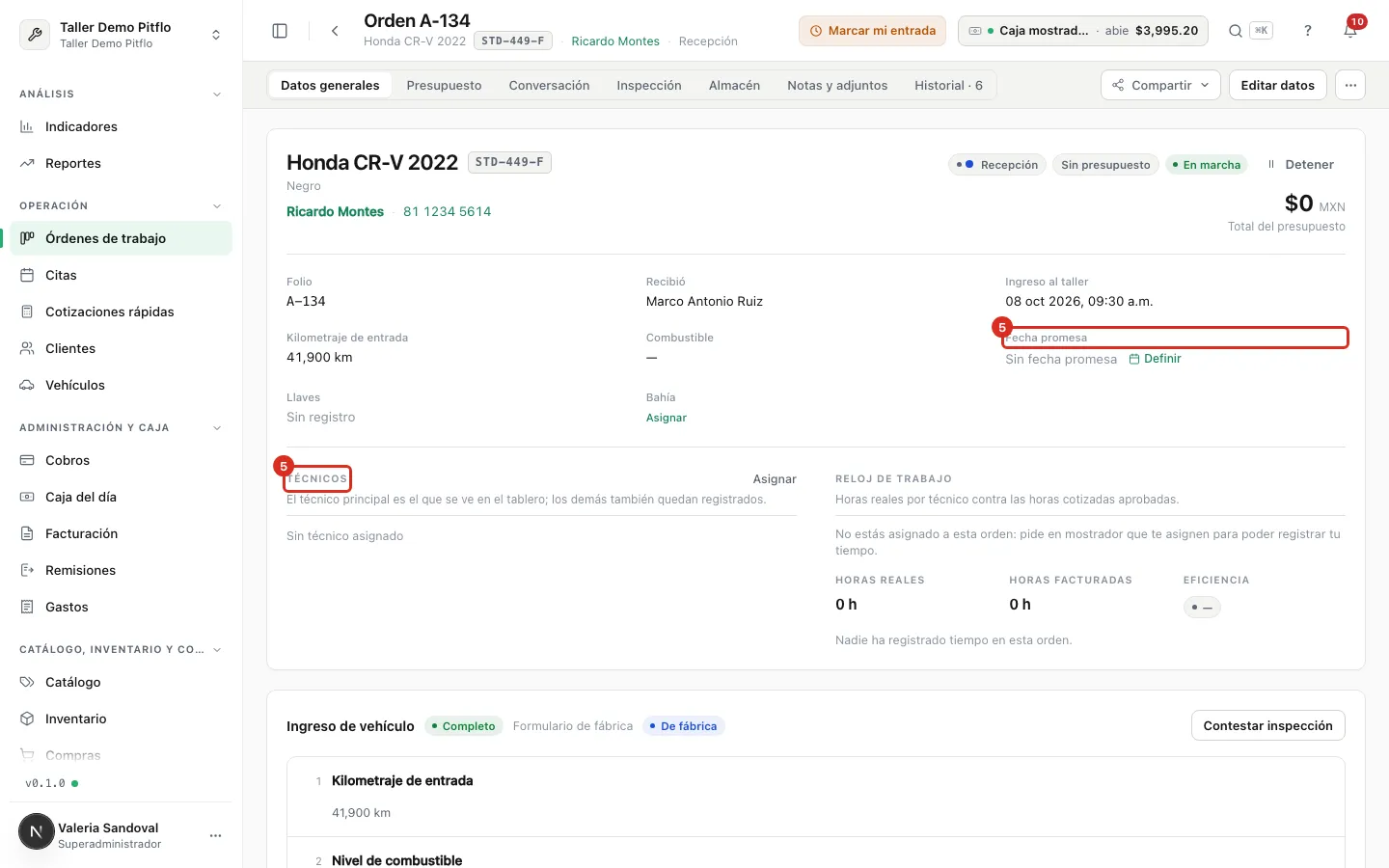
Task: Click Definir next to fecha promesa
Action: pyautogui.click(x=1155, y=359)
